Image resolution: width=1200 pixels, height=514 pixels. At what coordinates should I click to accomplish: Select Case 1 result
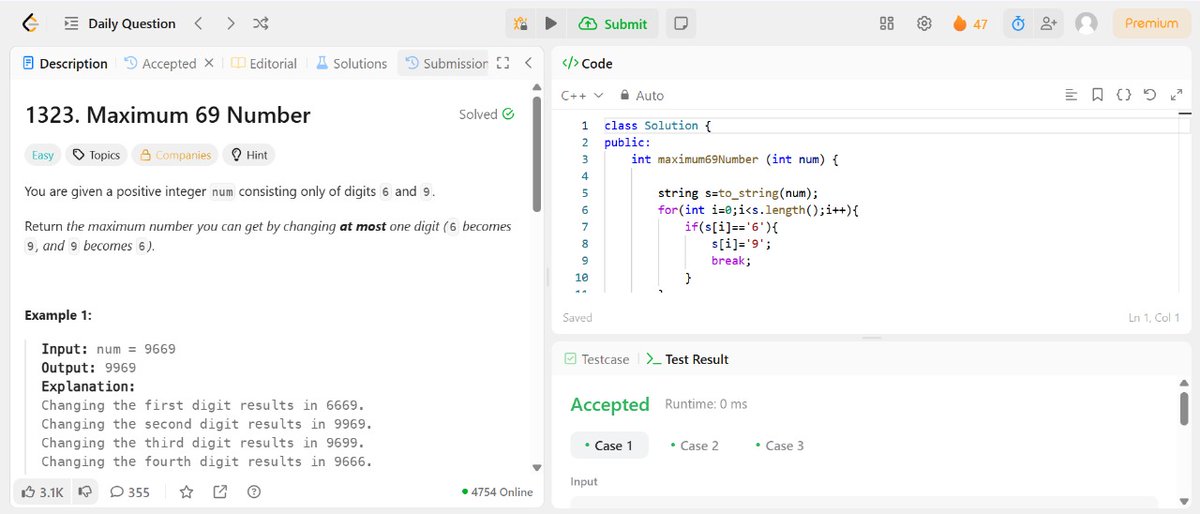pyautogui.click(x=609, y=445)
